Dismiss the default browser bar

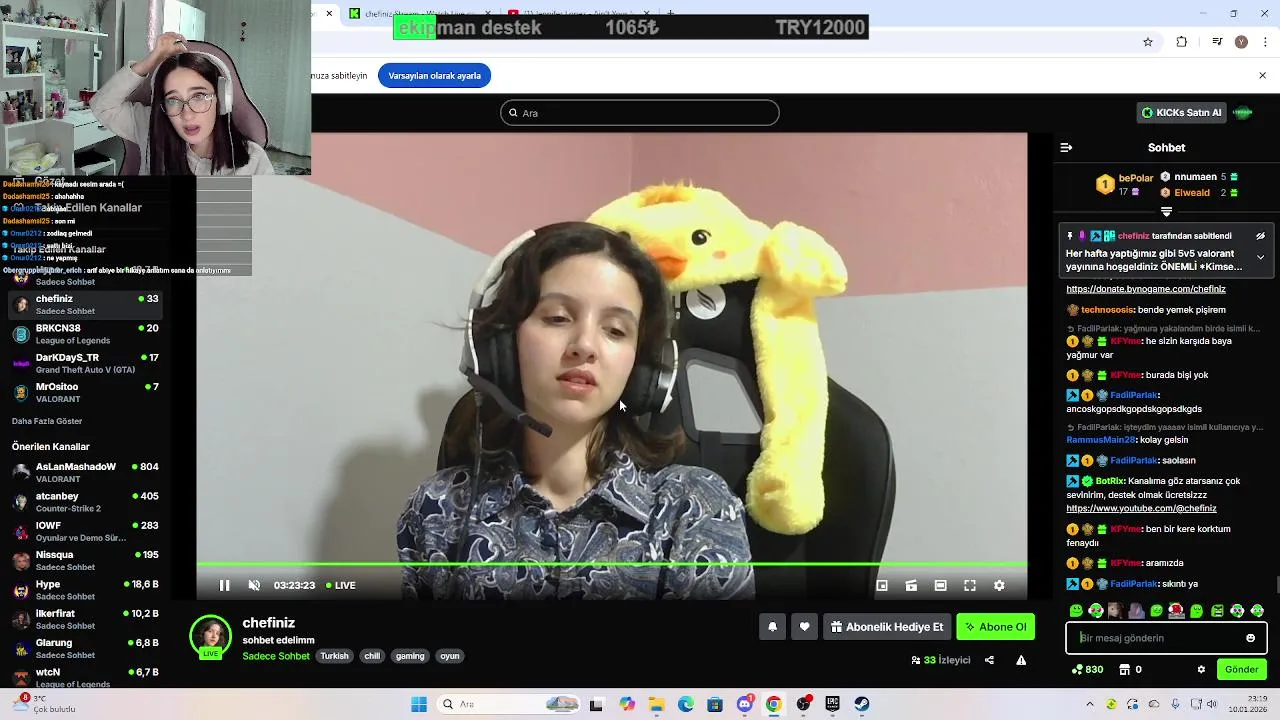coord(1262,76)
